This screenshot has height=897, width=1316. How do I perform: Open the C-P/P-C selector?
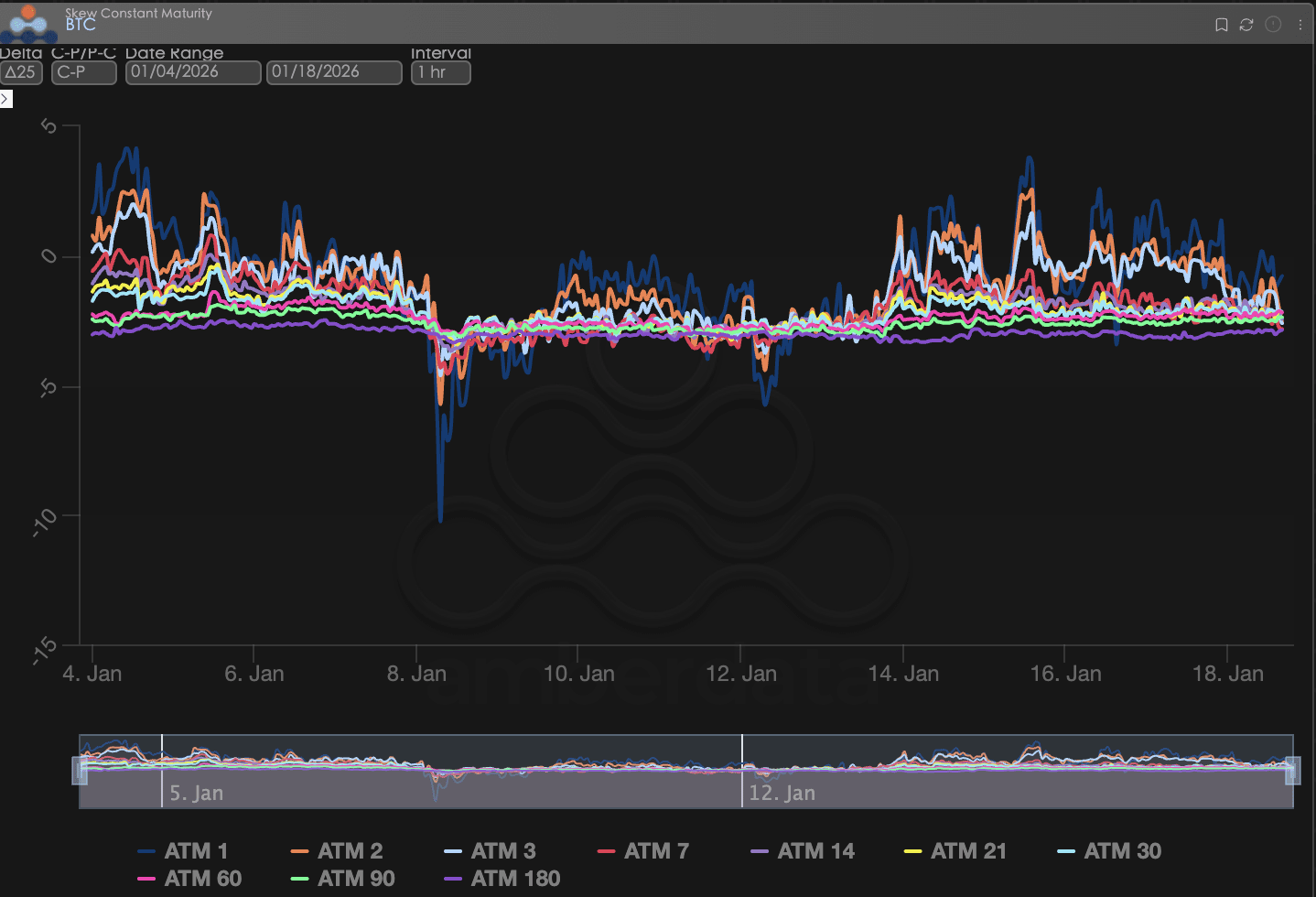point(83,72)
